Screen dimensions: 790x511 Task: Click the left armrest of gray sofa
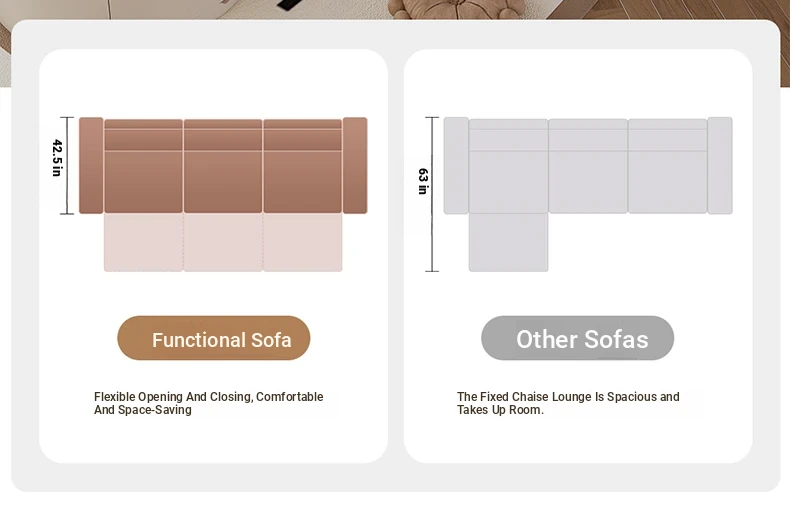(x=456, y=165)
